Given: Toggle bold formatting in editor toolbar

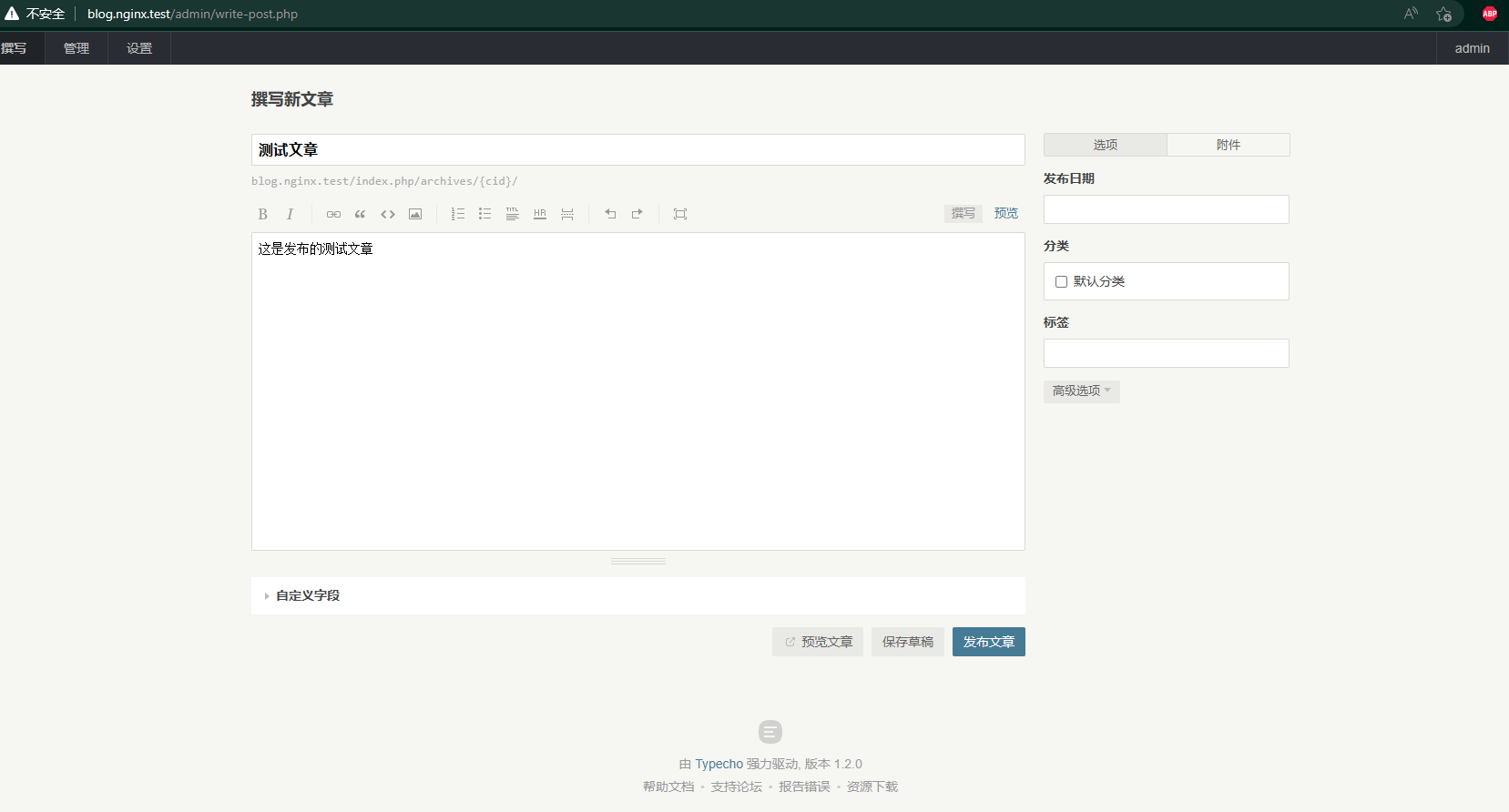Looking at the screenshot, I should [262, 214].
